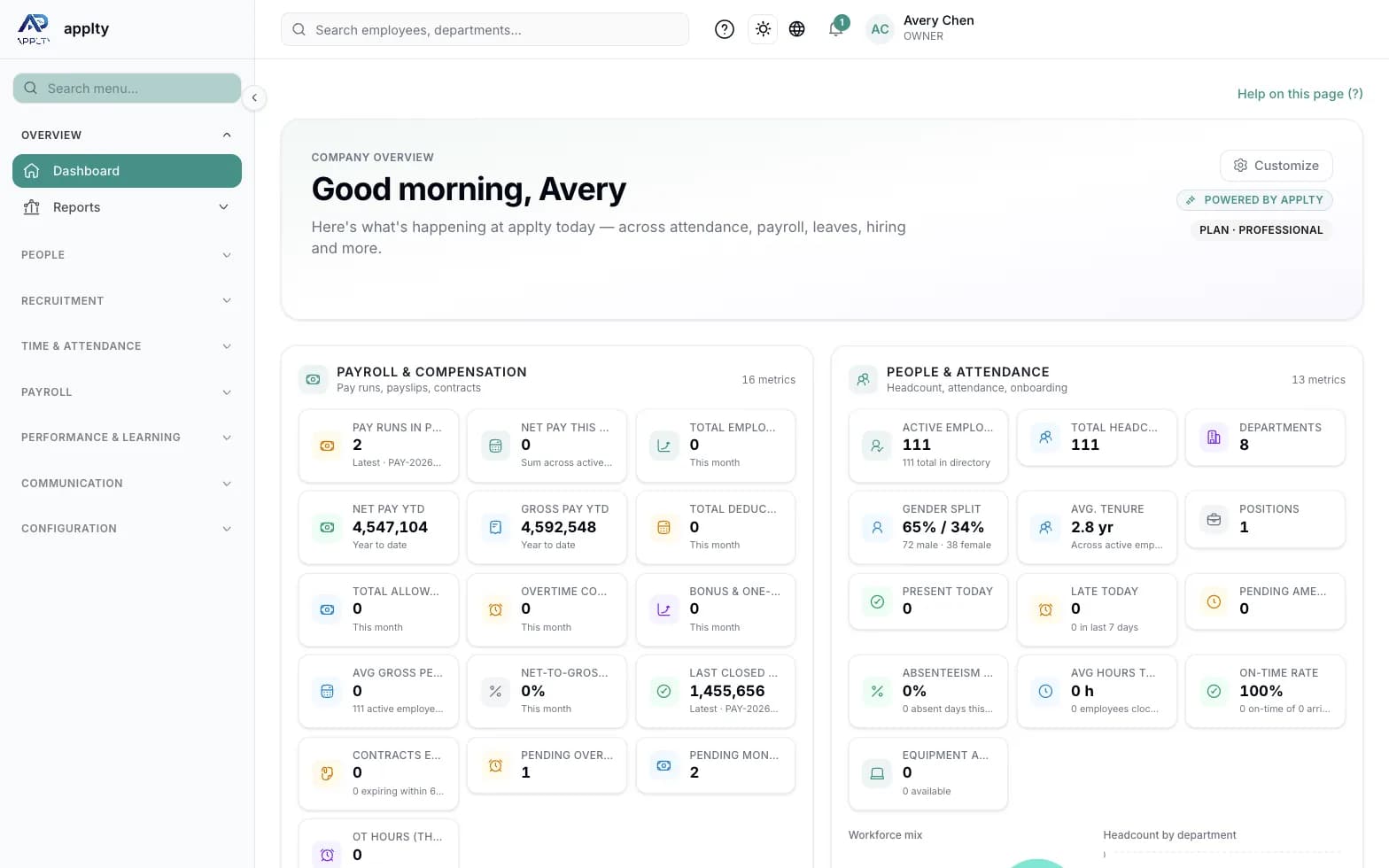Expand the Communication section
The image size is (1389, 868).
127,484
